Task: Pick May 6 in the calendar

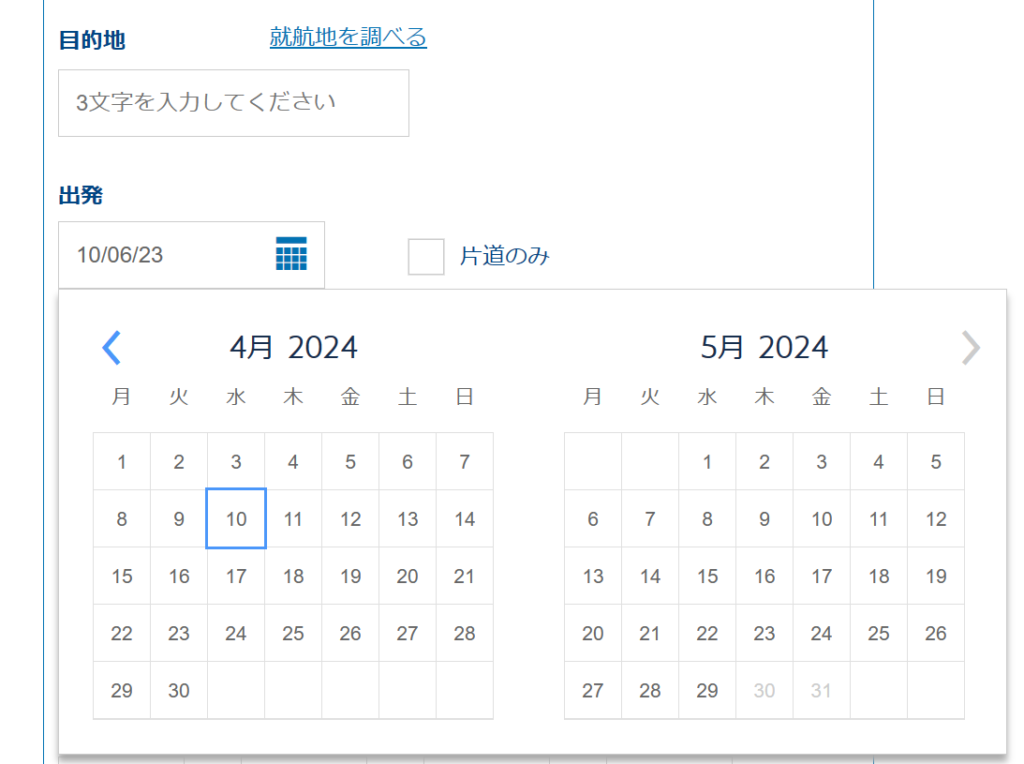Action: point(593,519)
